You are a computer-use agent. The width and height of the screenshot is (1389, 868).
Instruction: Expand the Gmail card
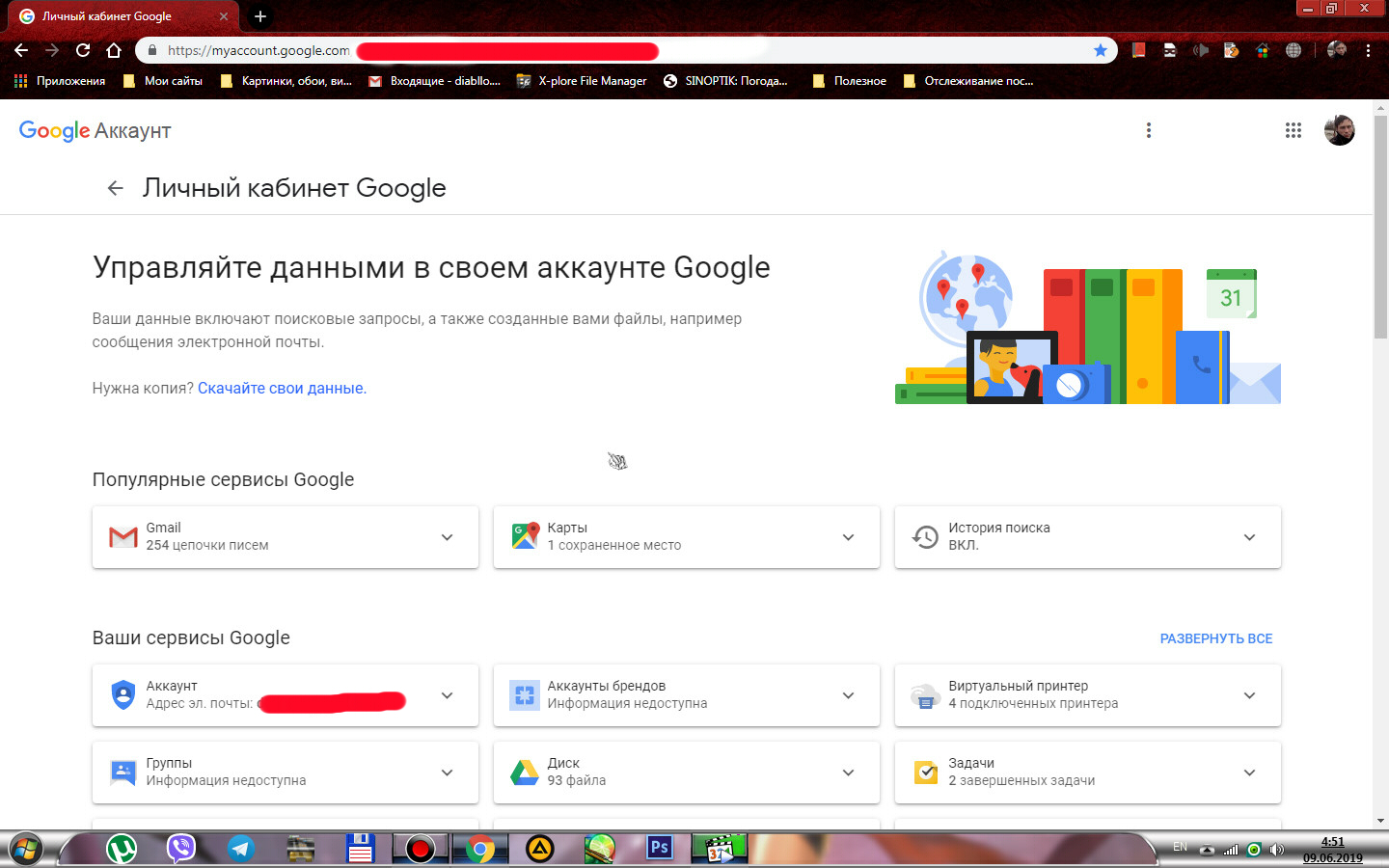[x=447, y=537]
